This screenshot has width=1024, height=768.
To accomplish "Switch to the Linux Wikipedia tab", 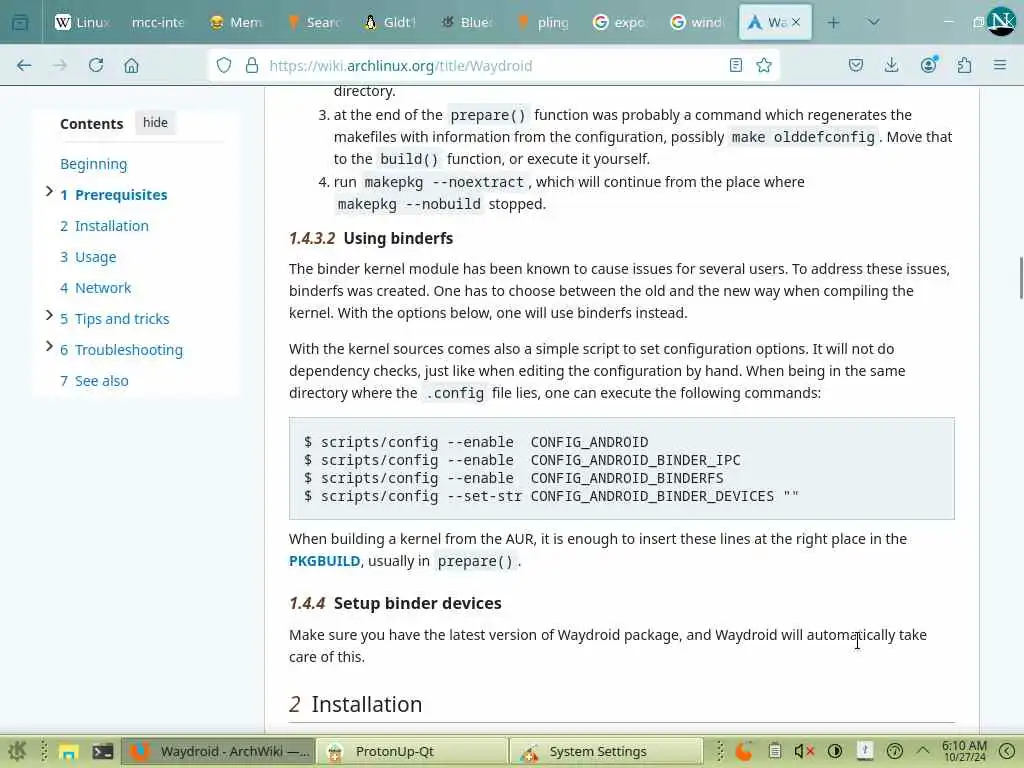I will (x=82, y=23).
